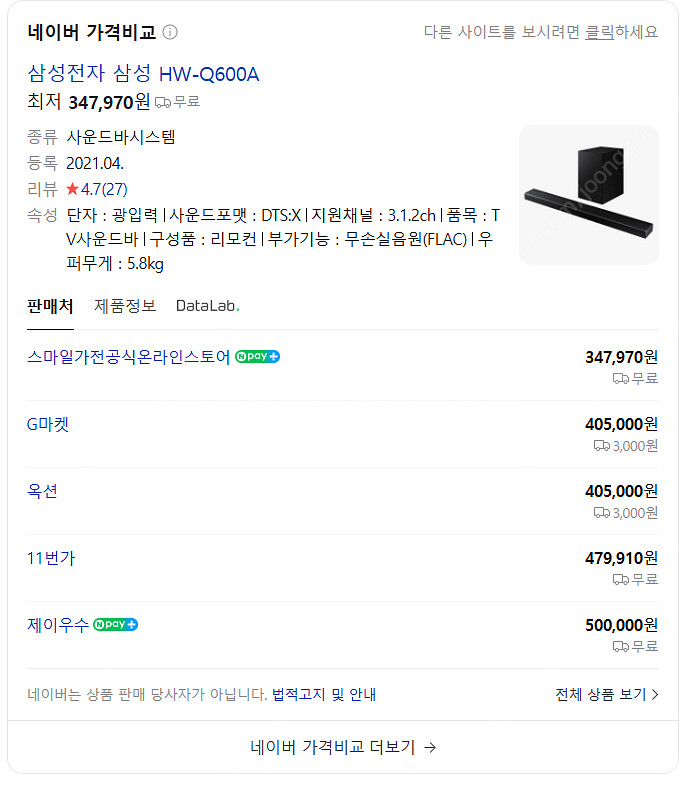The height and width of the screenshot is (789, 685).
Task: Click the soundbar product thumbnail image
Action: click(x=588, y=195)
